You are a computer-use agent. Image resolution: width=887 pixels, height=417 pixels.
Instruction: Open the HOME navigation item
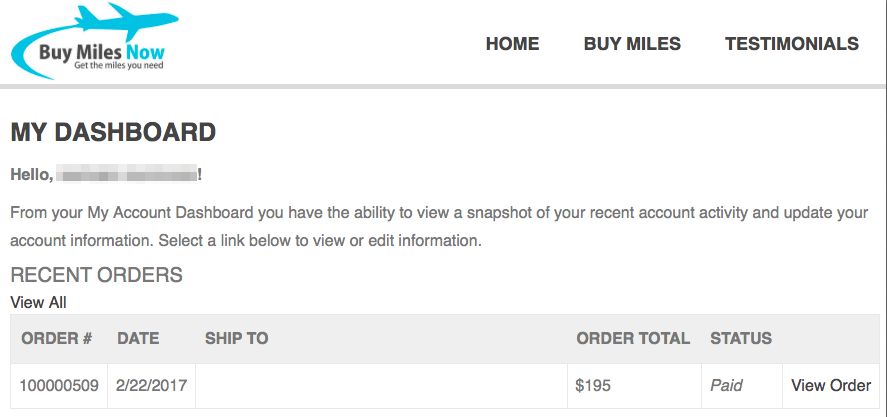513,44
